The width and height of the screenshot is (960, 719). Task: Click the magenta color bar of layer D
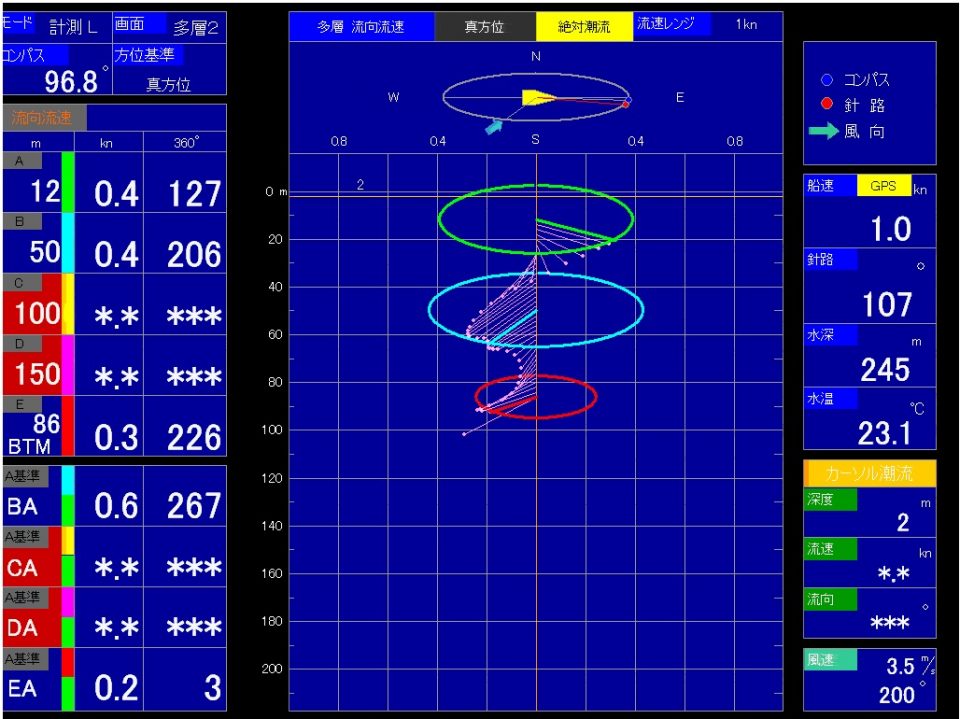(x=68, y=364)
